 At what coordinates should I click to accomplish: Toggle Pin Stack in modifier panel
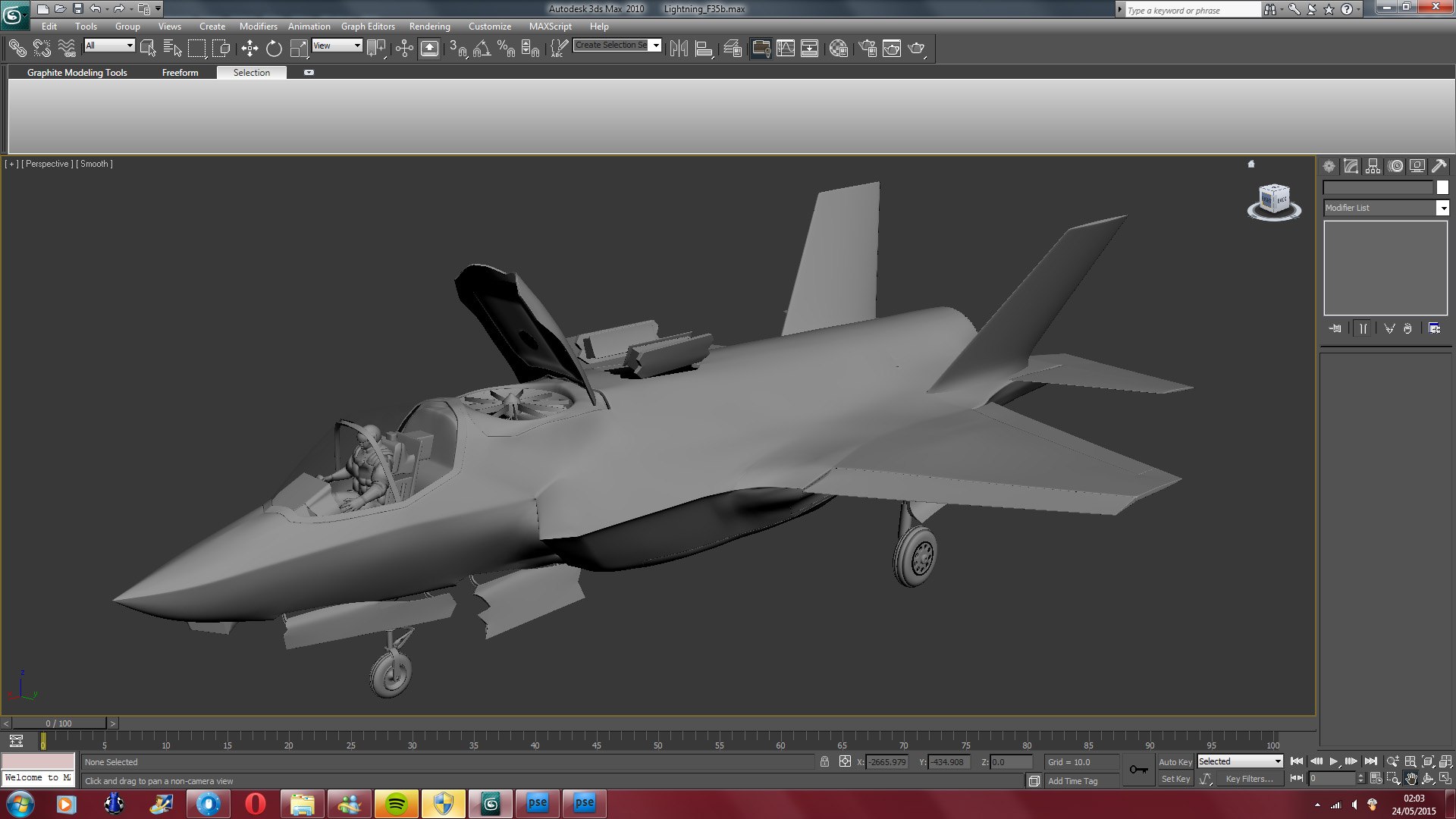(1335, 328)
